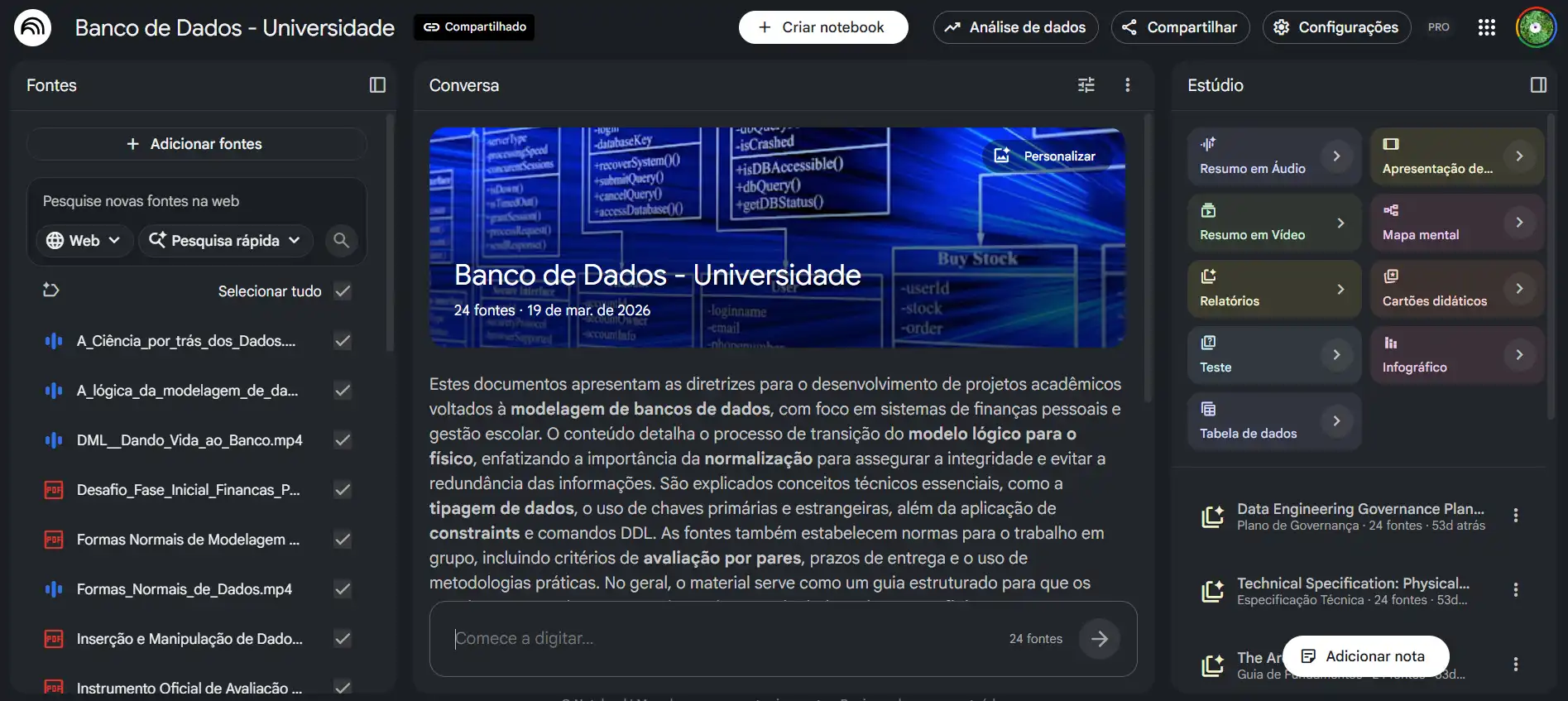Collapse the Fontes panel icon
This screenshot has height=701, width=1568.
[377, 85]
